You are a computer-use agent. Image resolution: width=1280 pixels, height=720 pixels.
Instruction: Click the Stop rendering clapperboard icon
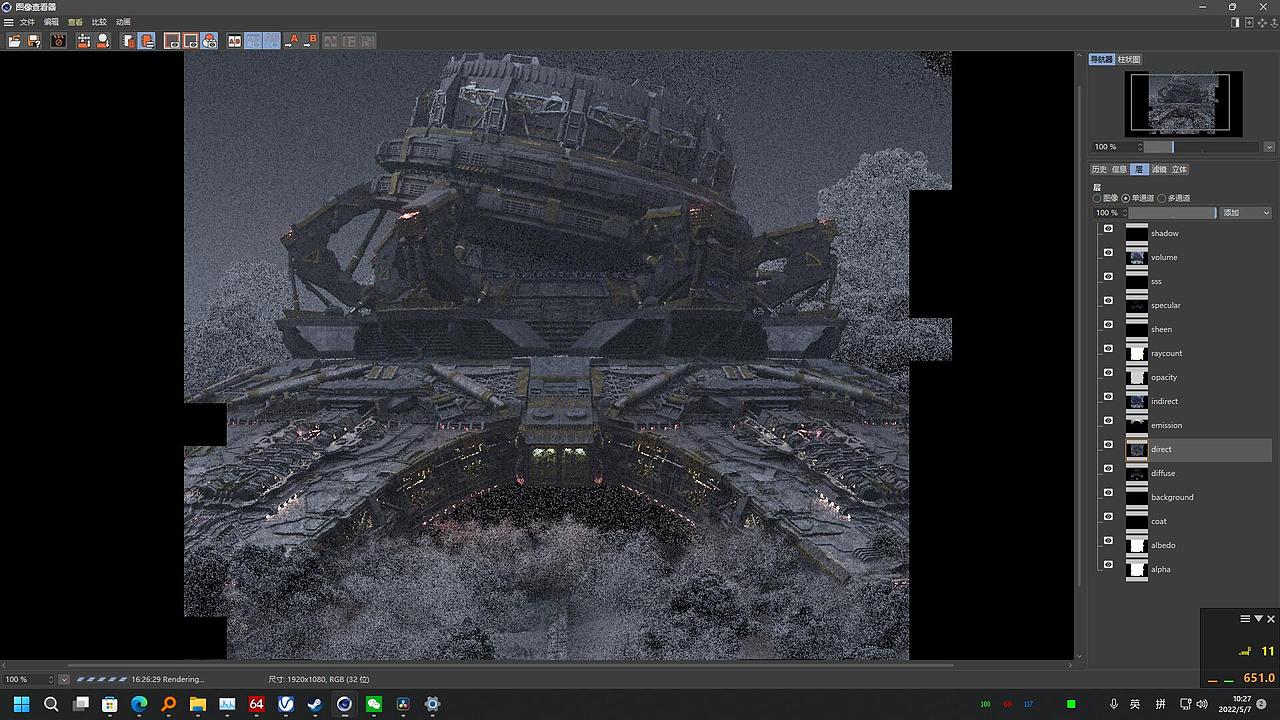tap(59, 41)
